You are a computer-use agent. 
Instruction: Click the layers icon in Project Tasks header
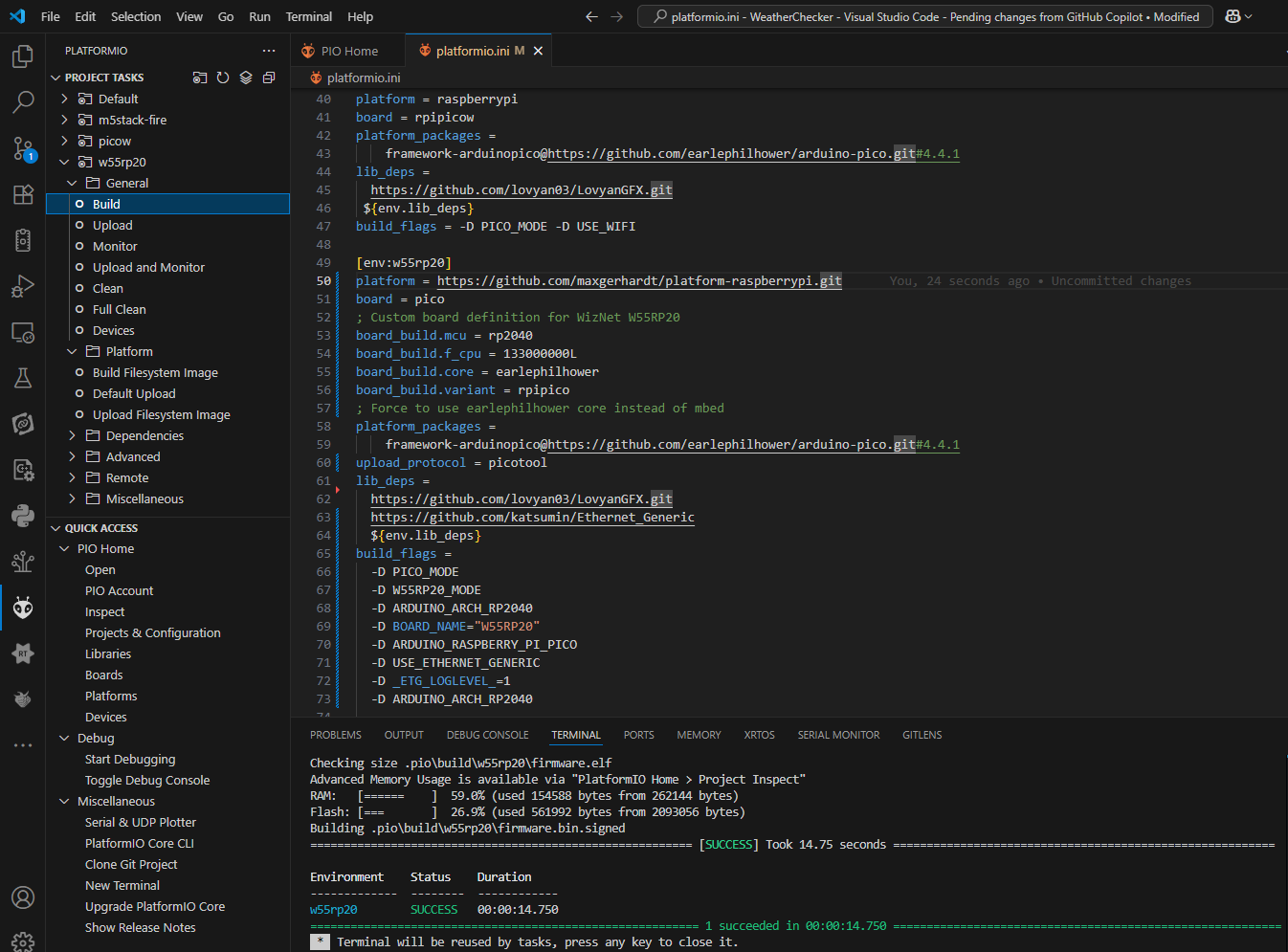coord(246,77)
